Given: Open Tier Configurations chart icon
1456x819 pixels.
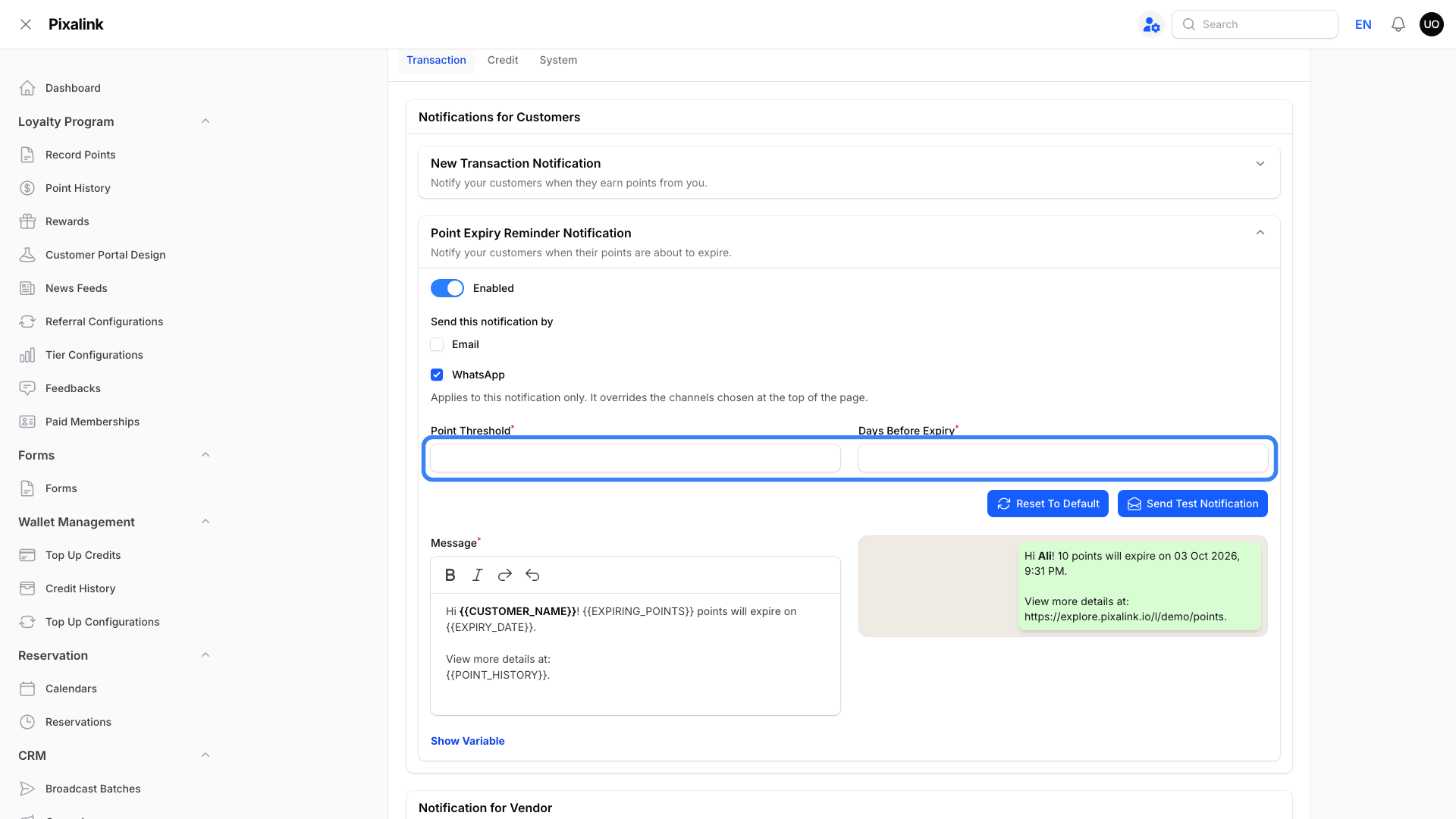Looking at the screenshot, I should (x=27, y=355).
